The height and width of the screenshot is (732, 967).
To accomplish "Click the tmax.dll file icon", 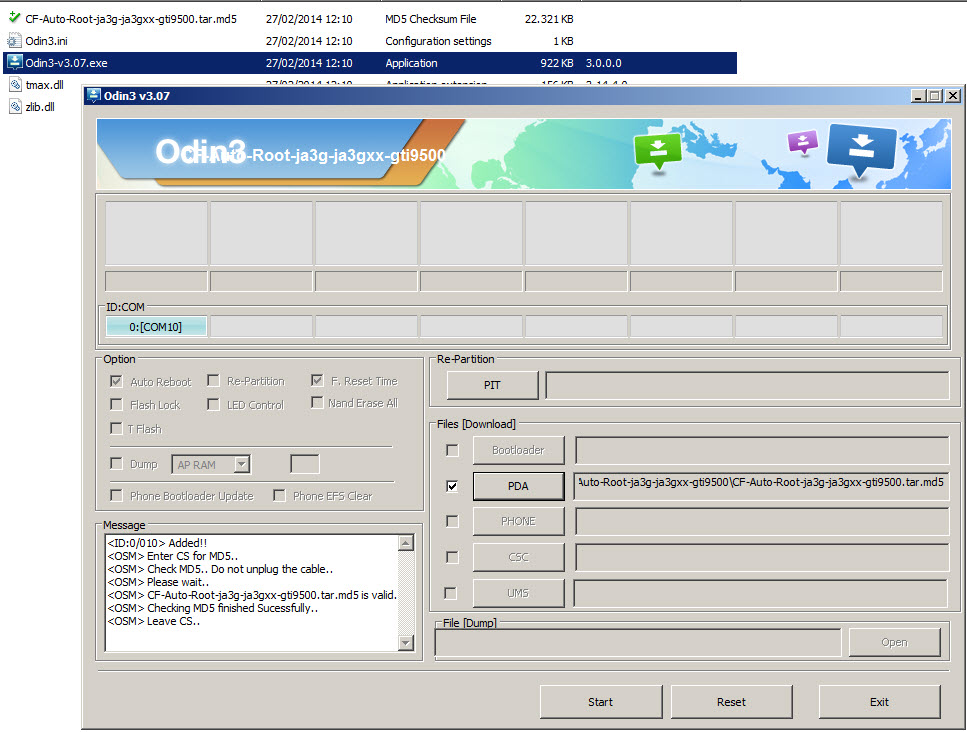I will pos(14,85).
